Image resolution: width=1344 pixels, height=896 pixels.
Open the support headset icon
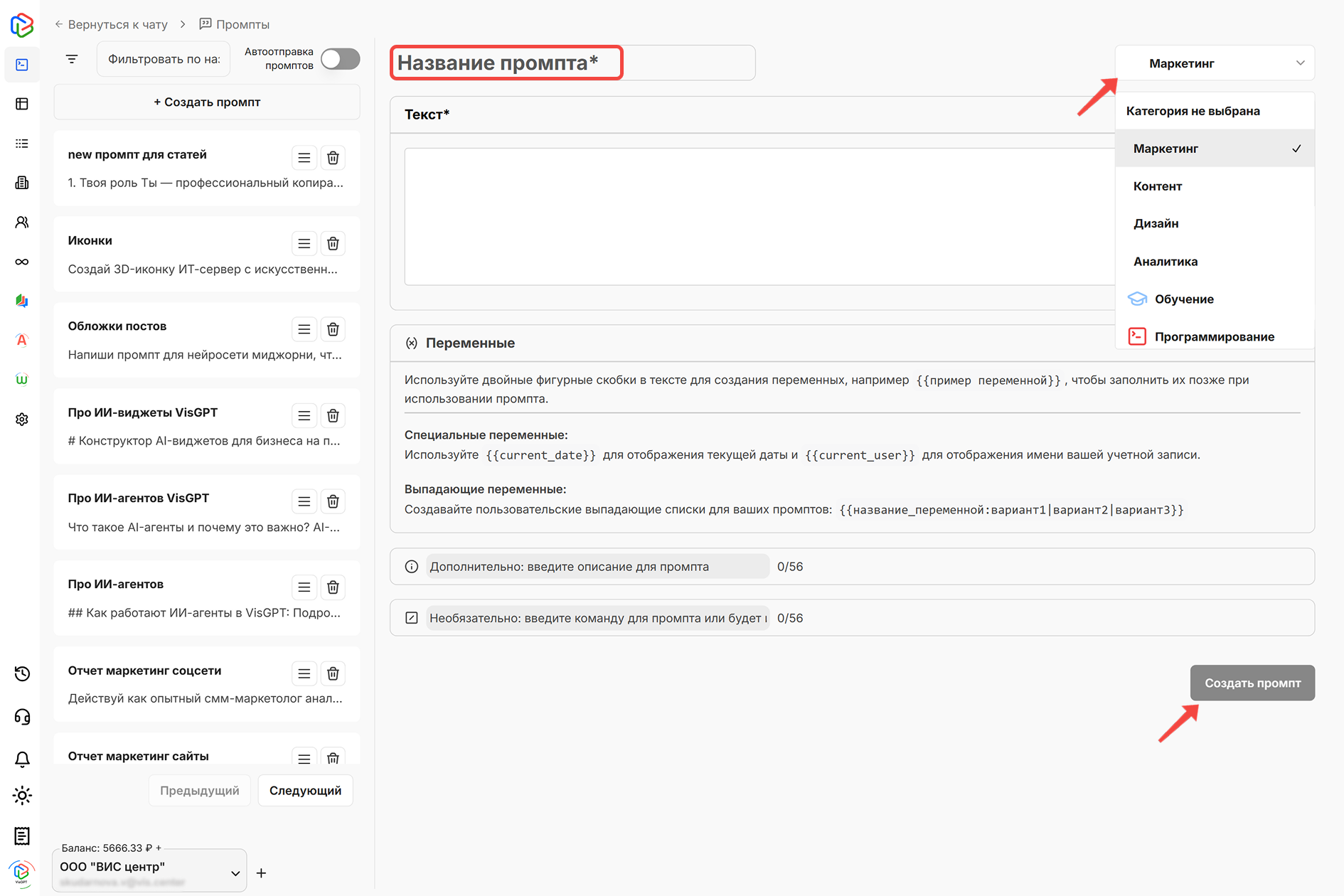point(22,717)
